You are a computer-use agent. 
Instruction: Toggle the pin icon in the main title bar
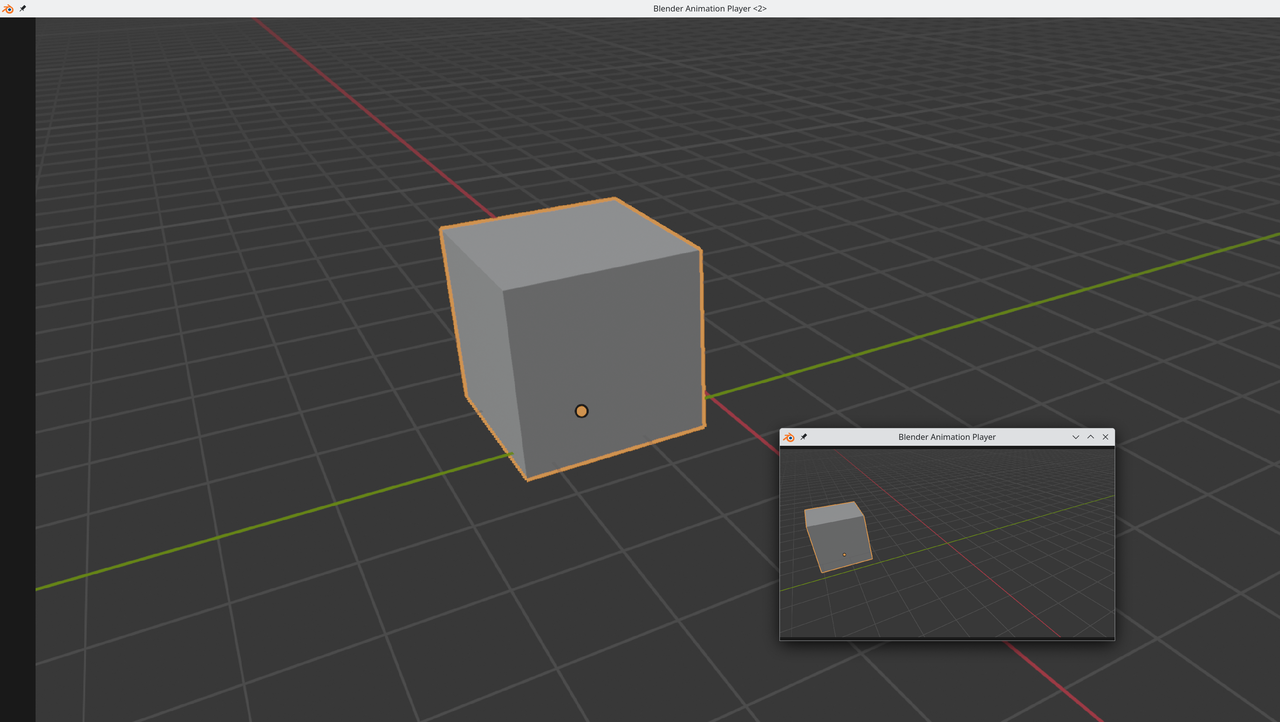click(23, 8)
